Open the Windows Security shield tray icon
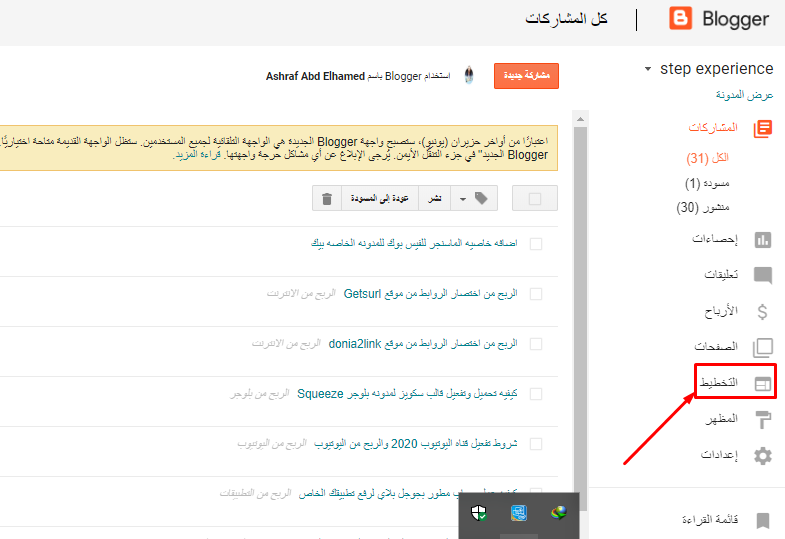 pyautogui.click(x=479, y=512)
